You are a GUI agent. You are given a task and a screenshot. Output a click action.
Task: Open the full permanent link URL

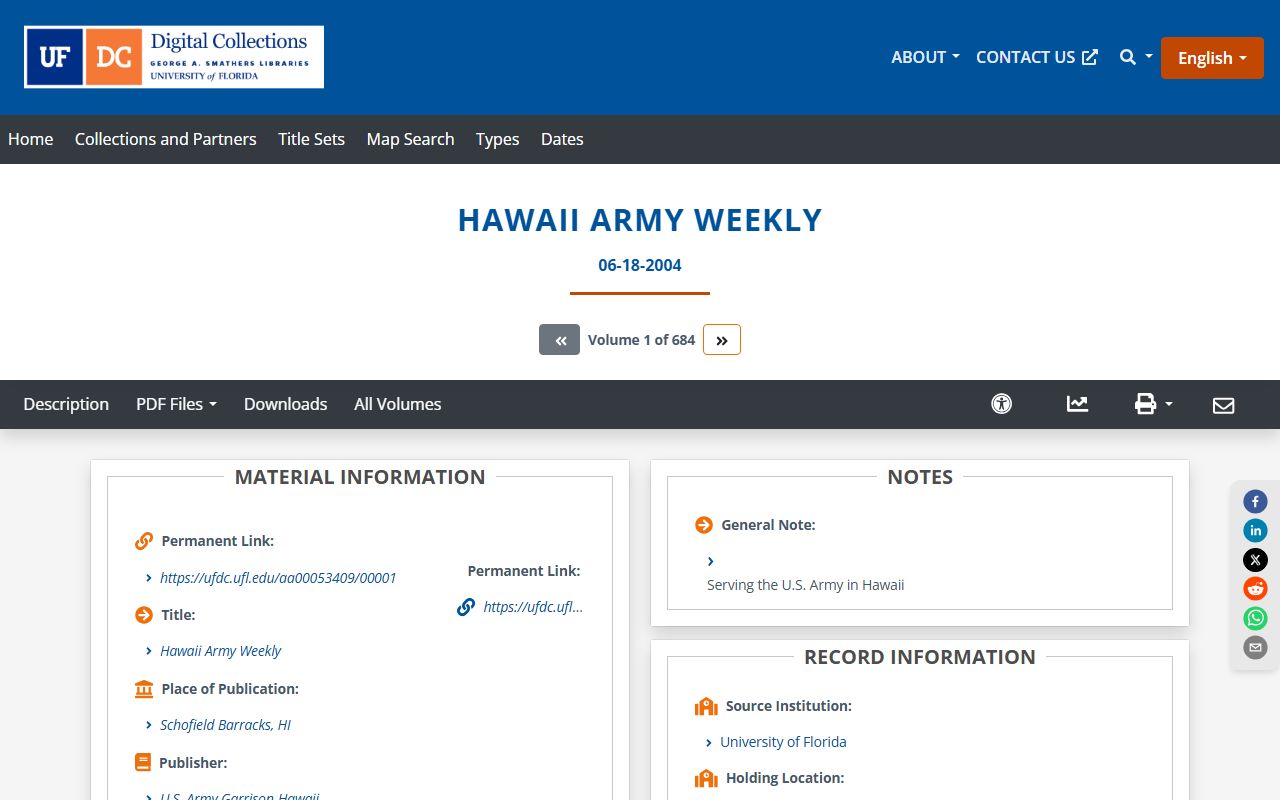pos(278,578)
